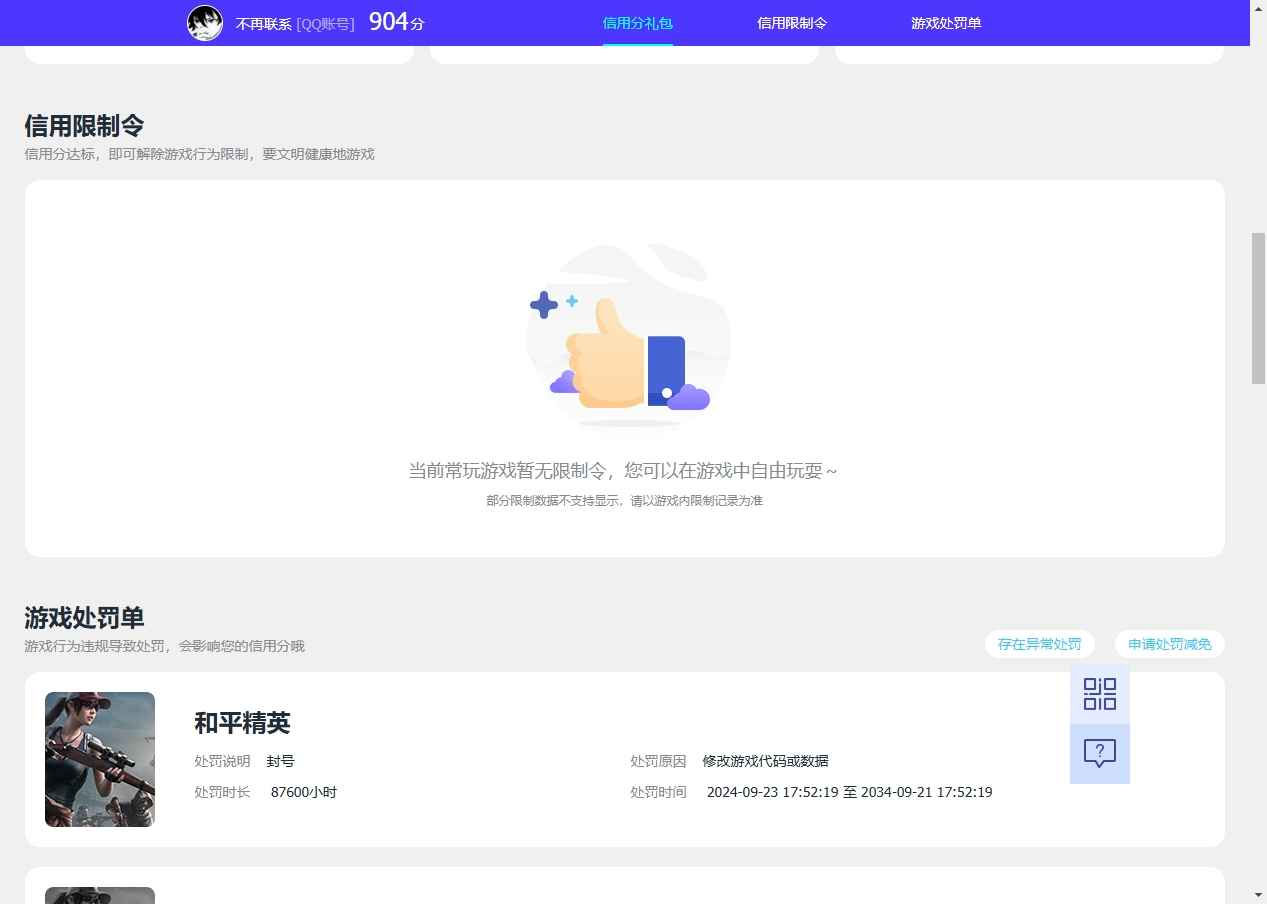
Task: Click the 处罚时长 label
Action: coord(222,792)
